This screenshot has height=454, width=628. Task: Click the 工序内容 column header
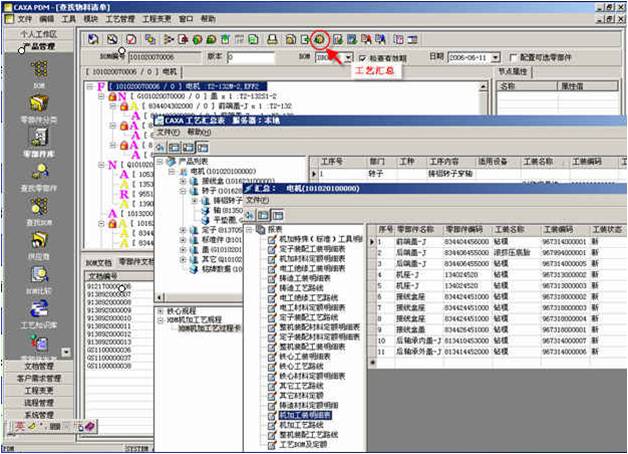point(450,162)
